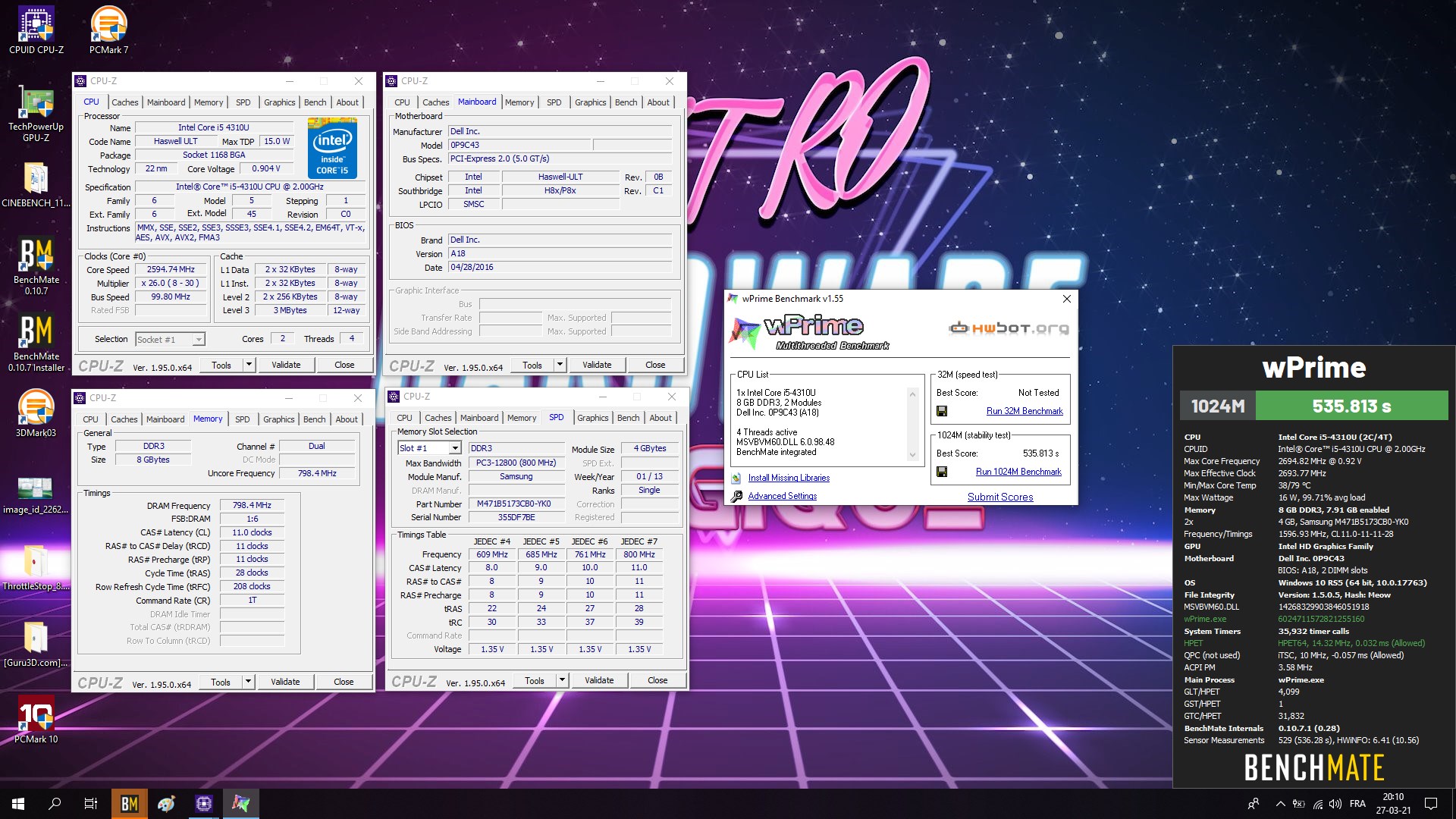Image resolution: width=1456 pixels, height=819 pixels.
Task: Select Bench tab in SPD CPU-Z window
Action: coord(628,418)
